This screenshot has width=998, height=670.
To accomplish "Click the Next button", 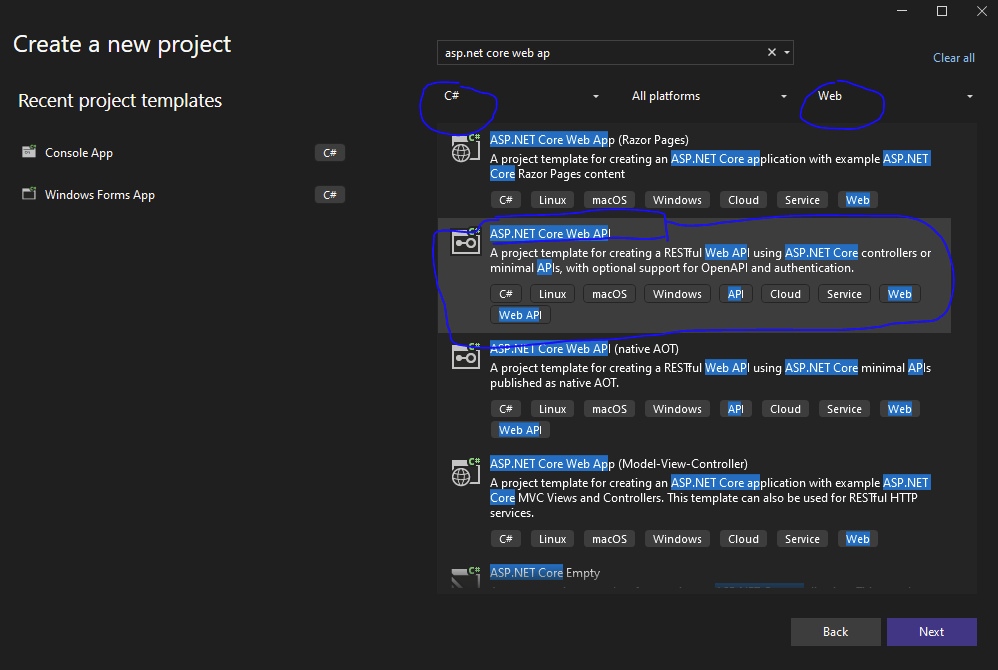I will click(932, 632).
